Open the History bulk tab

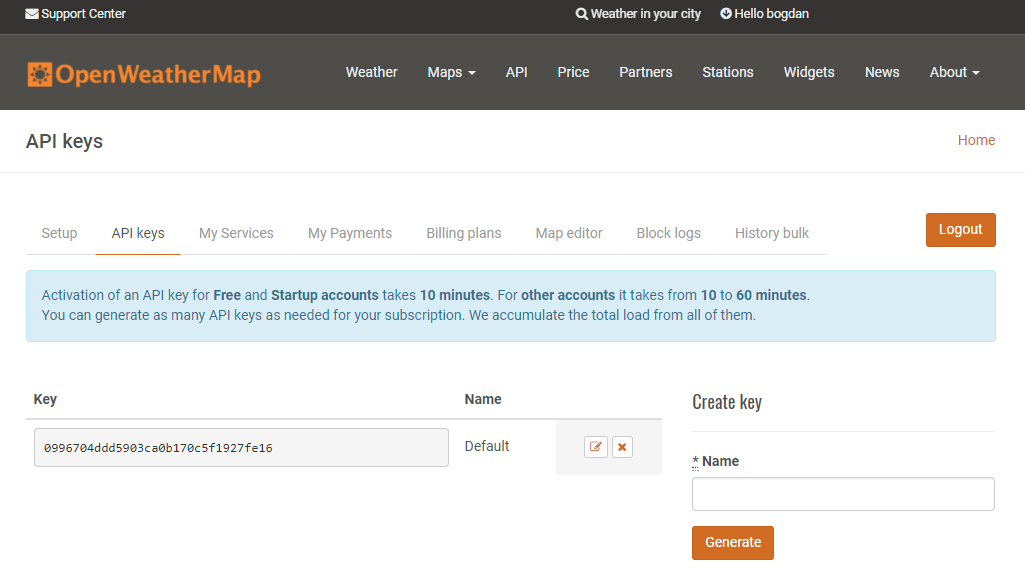pos(771,233)
